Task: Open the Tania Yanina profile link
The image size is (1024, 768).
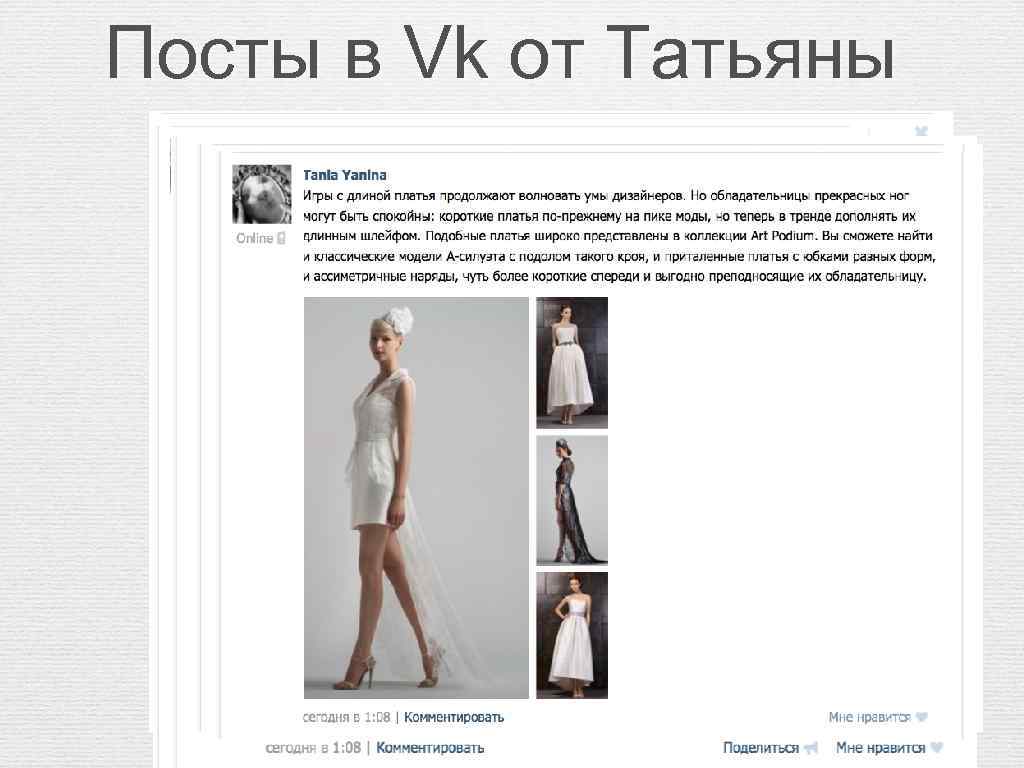Action: click(x=345, y=175)
